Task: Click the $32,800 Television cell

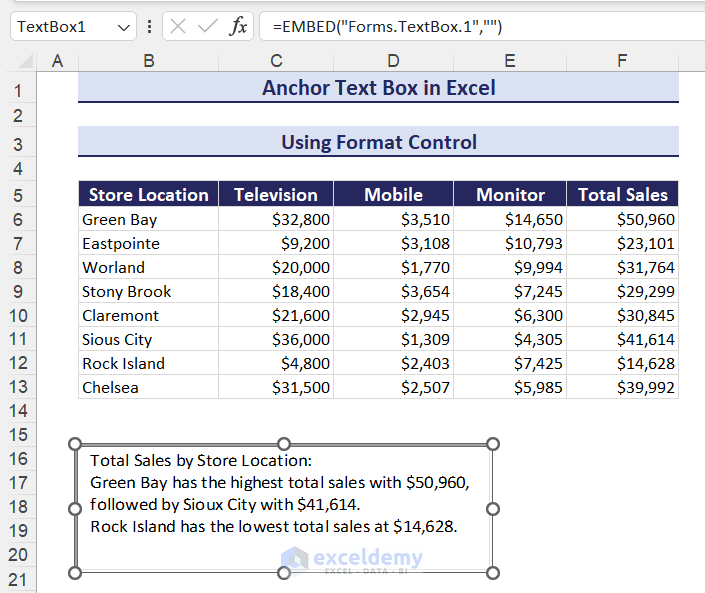Action: [x=276, y=219]
